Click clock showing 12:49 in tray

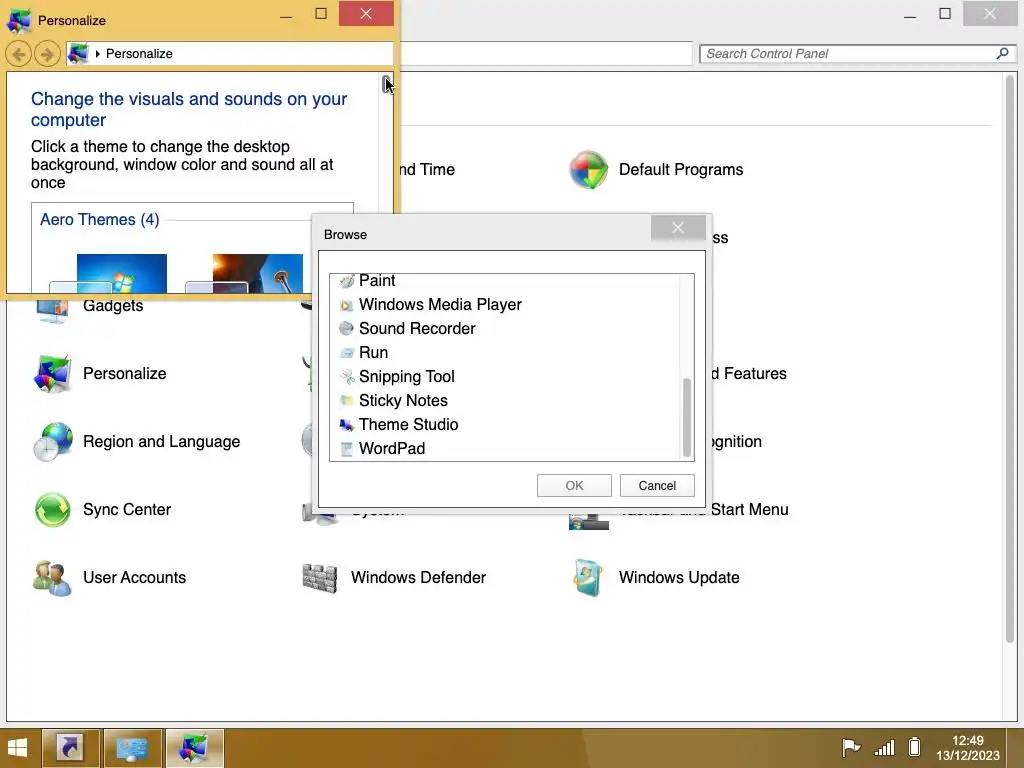(x=967, y=741)
